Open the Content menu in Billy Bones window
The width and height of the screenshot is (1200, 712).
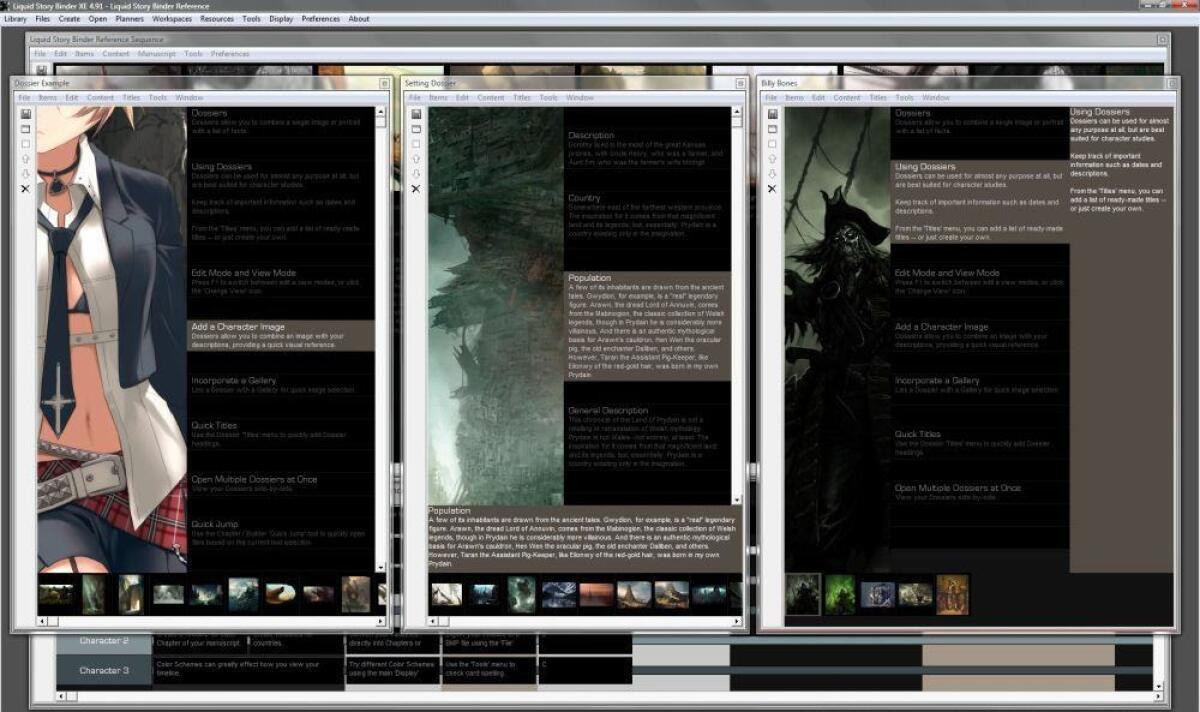point(847,98)
